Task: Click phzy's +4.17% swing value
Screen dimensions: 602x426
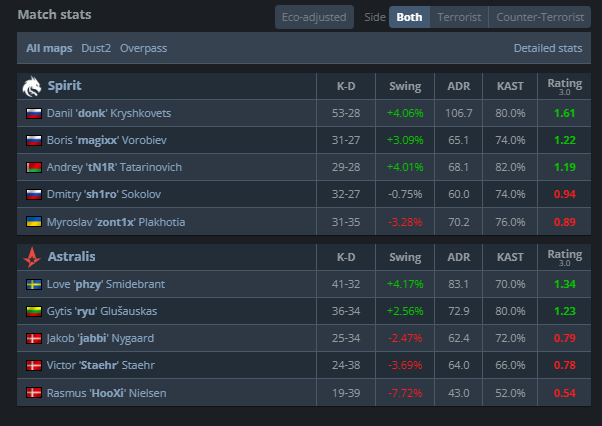Action: pyautogui.click(x=405, y=284)
